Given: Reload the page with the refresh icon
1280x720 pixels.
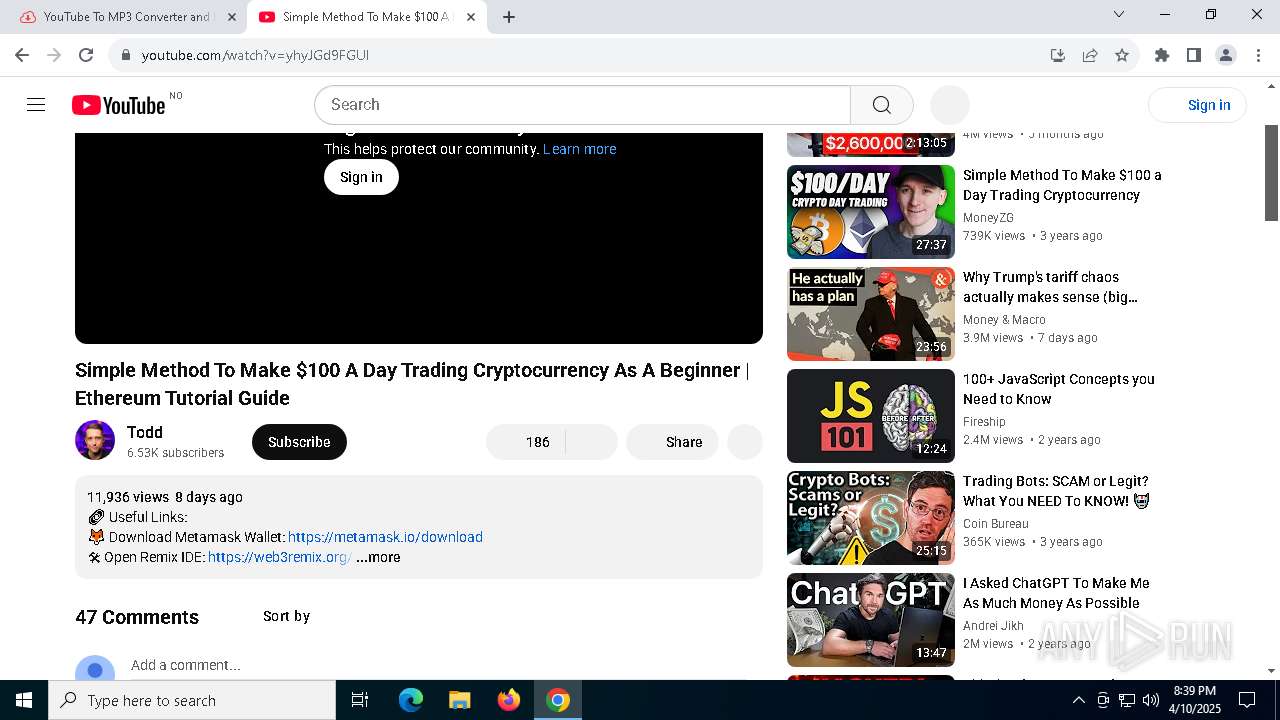Looking at the screenshot, I should [x=86, y=55].
